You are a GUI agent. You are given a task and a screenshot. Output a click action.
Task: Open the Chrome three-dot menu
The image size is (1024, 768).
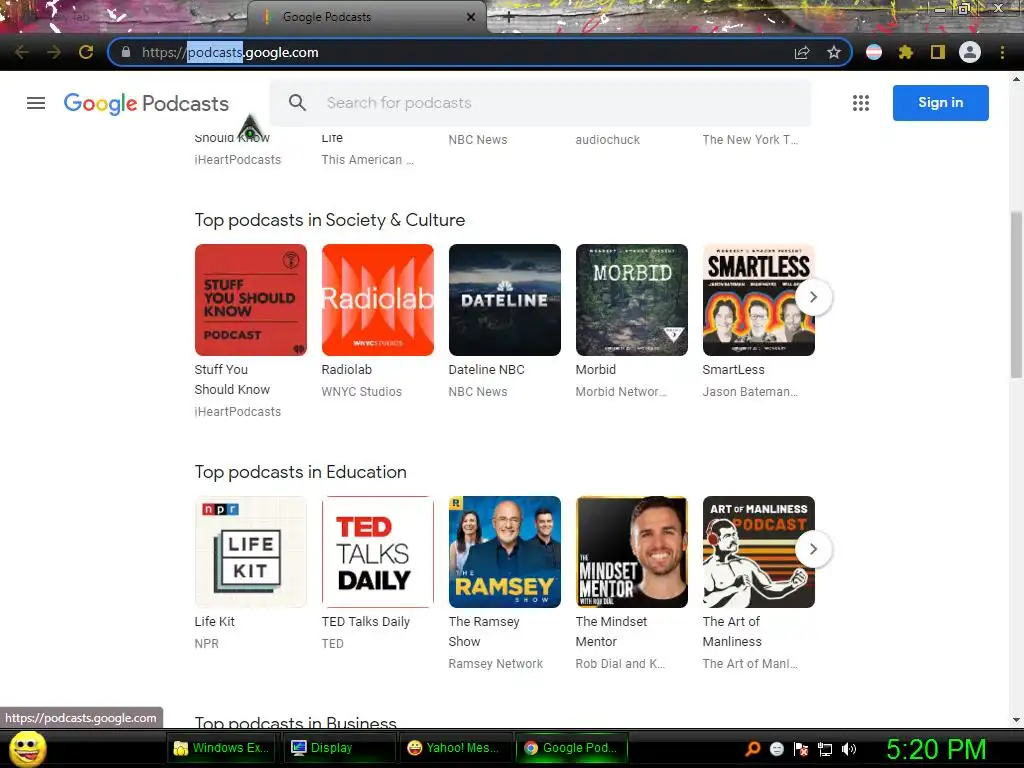pos(1002,52)
